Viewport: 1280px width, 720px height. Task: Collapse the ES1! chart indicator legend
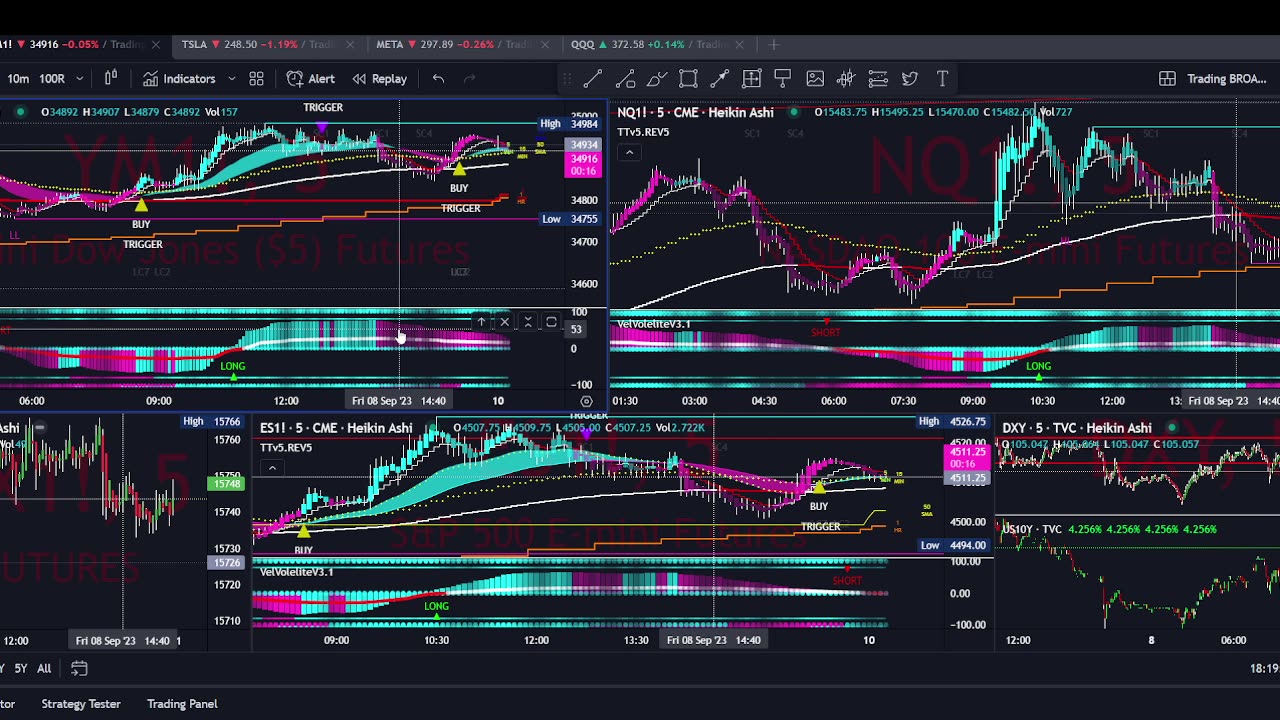point(272,468)
